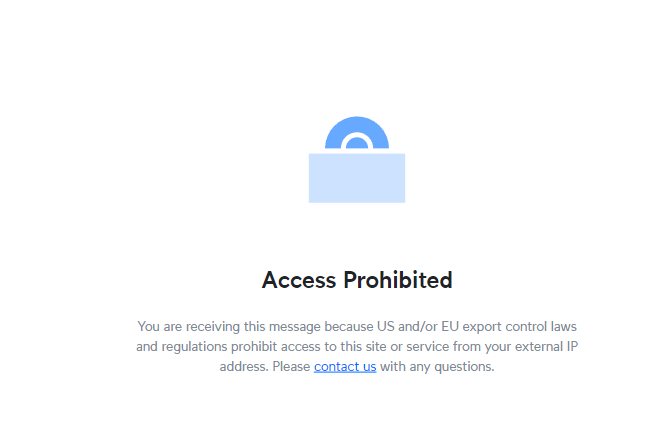This screenshot has width=657, height=438.
Task: Click the words 'from your' in second line
Action: [482, 347]
